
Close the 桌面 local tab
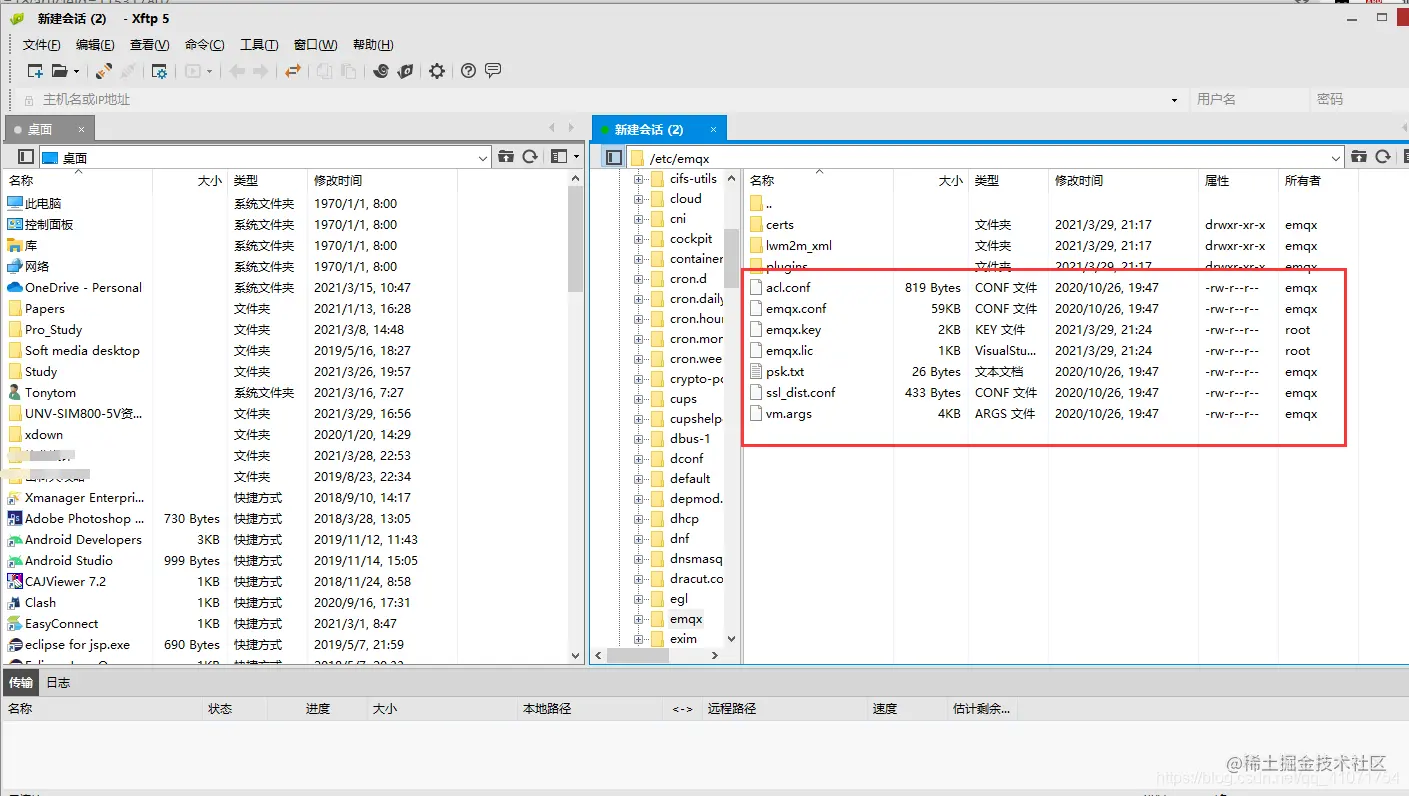[x=82, y=129]
